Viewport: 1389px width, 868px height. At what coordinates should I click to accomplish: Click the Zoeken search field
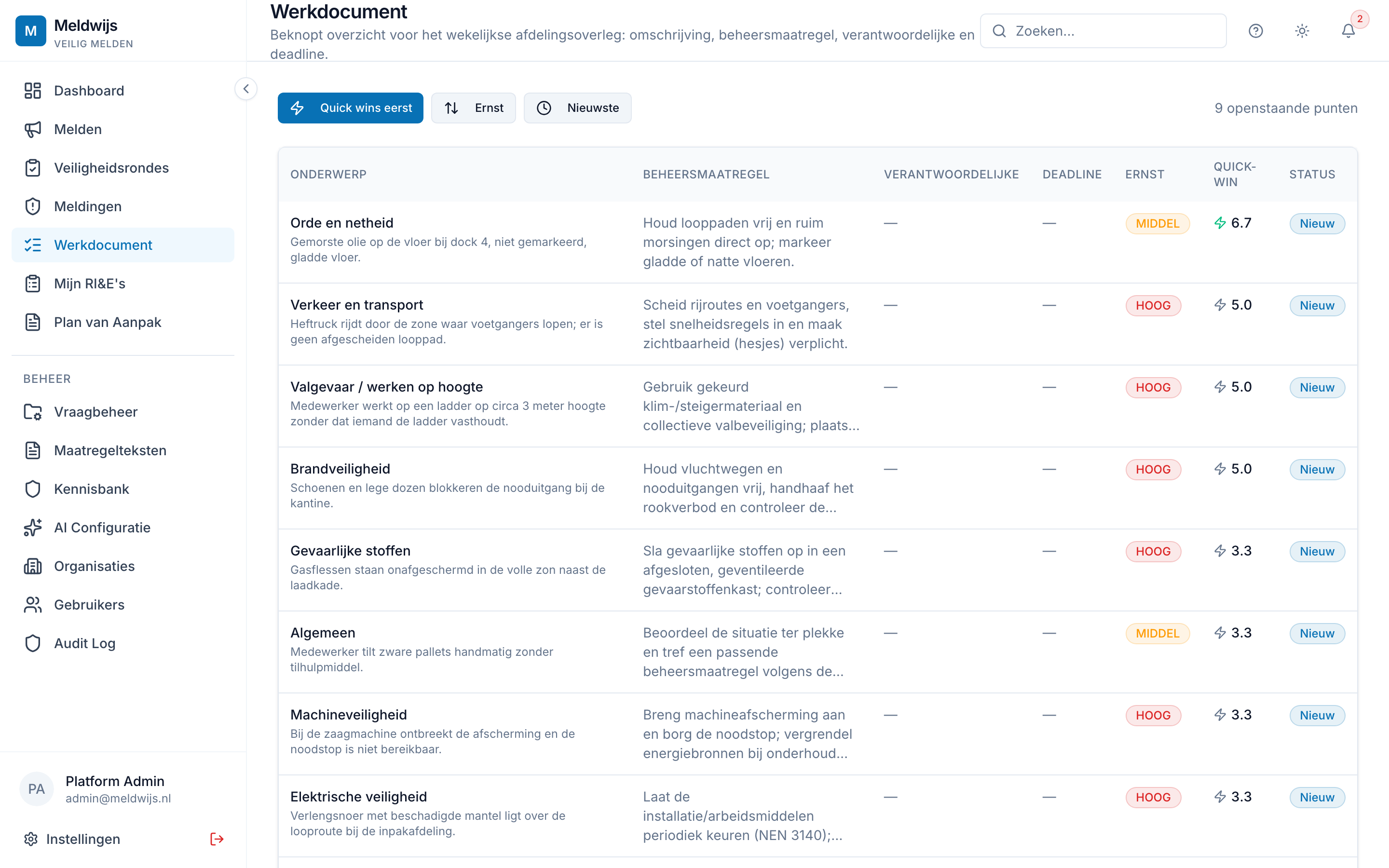(x=1103, y=31)
